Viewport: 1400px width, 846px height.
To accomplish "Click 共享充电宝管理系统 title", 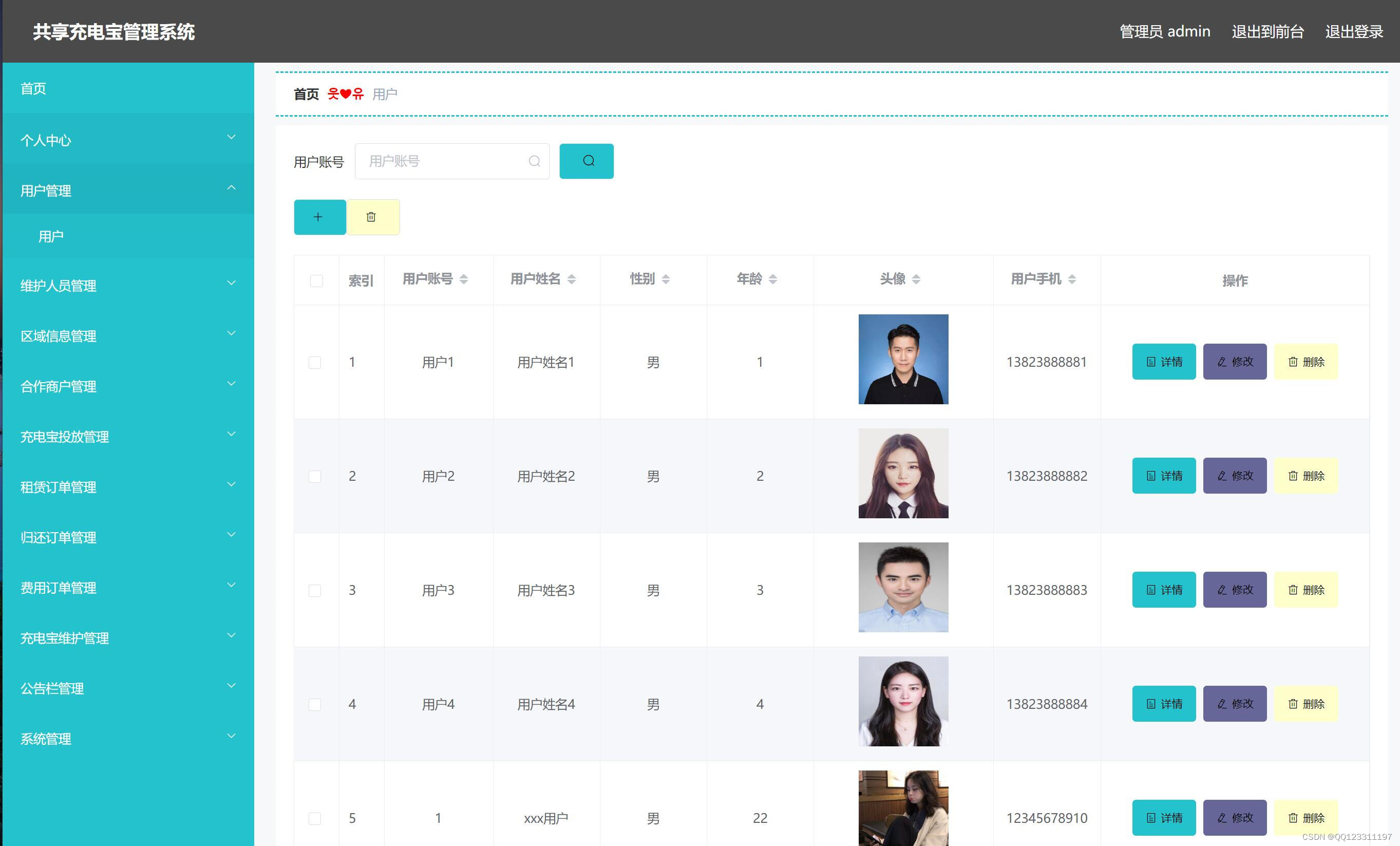I will (x=113, y=32).
